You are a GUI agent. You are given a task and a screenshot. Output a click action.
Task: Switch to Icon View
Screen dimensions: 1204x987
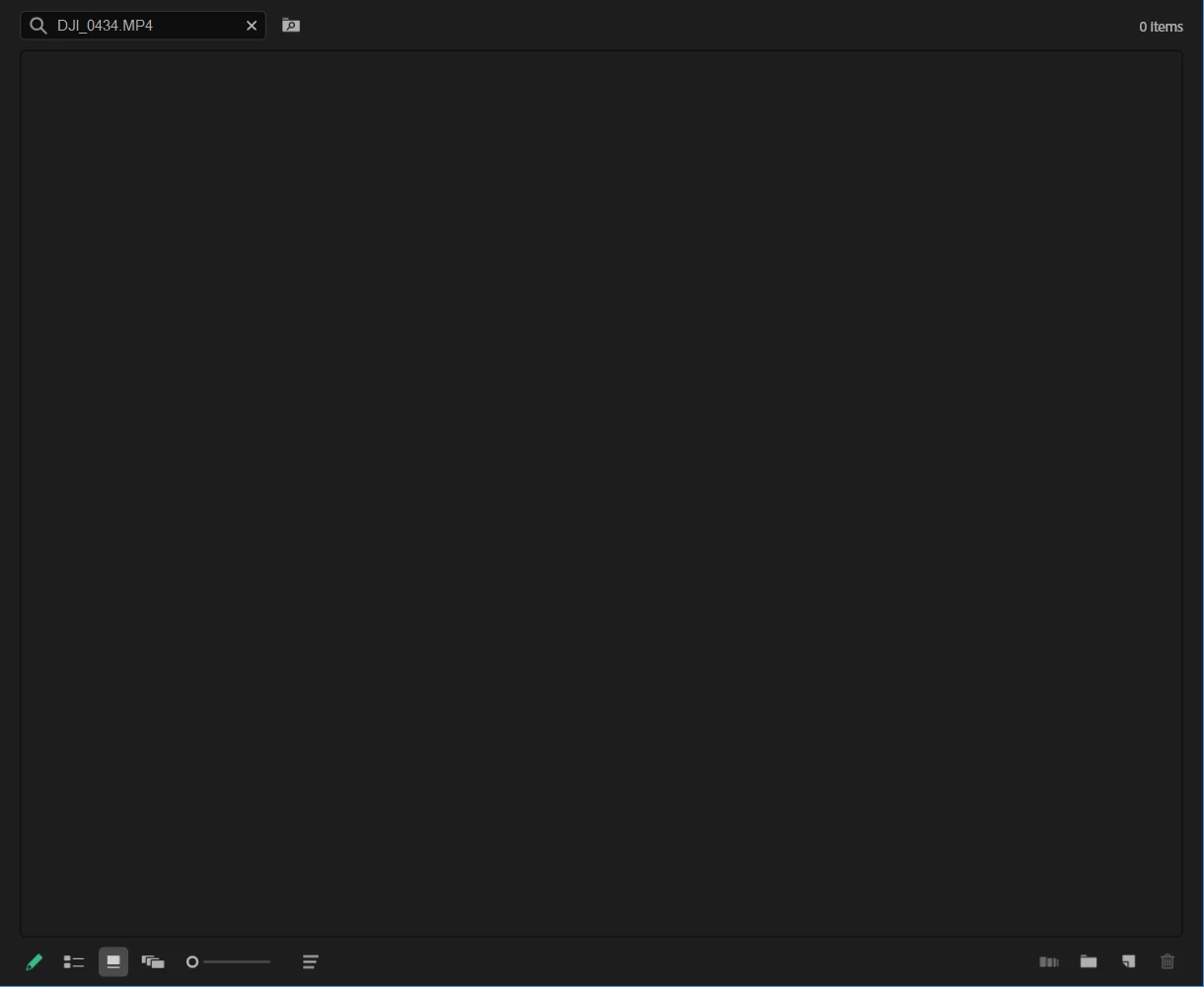[113, 961]
